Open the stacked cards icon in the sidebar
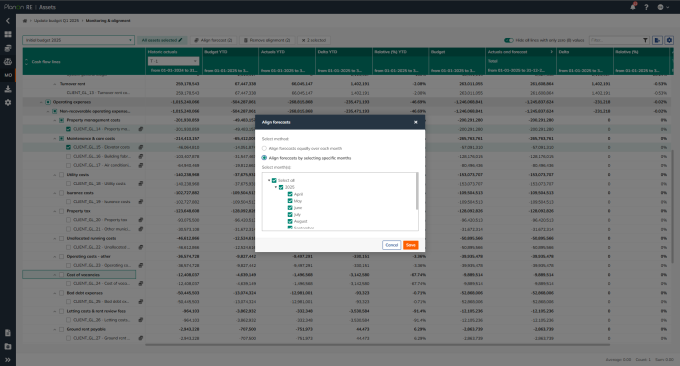The width and height of the screenshot is (680, 366). (x=8, y=48)
